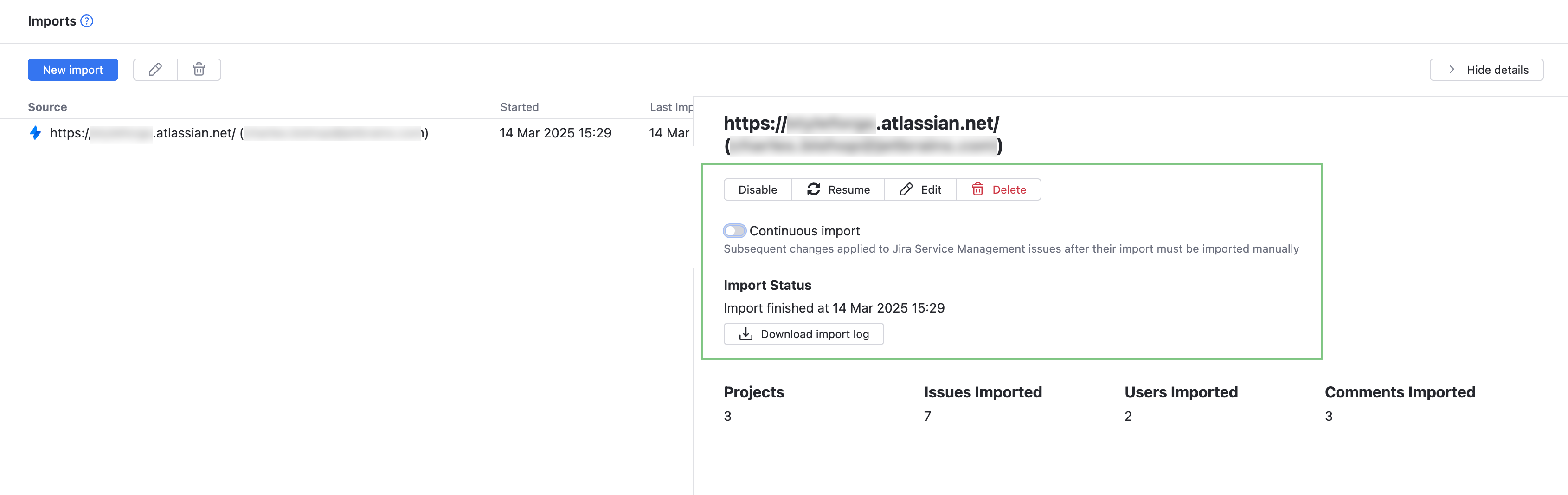Click the trash delete icon in the toolbar
Viewport: 1568px width, 495px height.
[x=199, y=70]
